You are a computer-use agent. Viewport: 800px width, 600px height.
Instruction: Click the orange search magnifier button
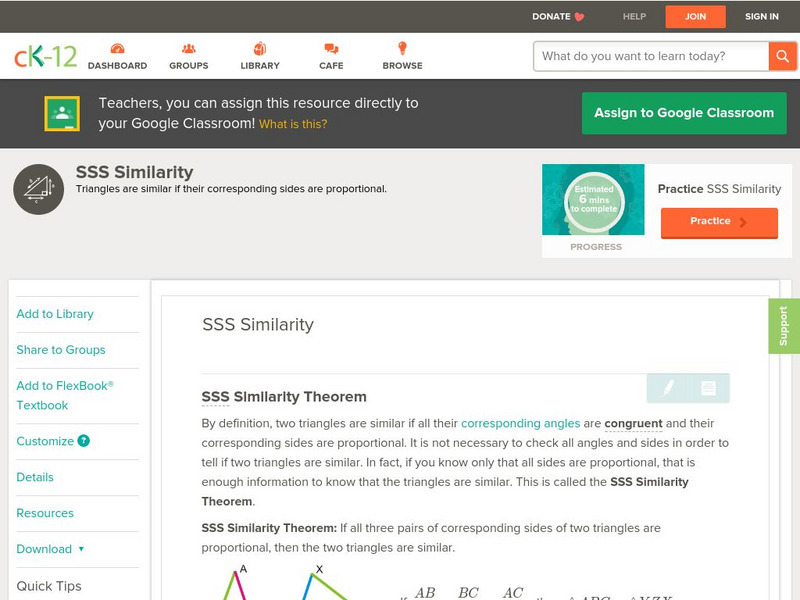782,56
